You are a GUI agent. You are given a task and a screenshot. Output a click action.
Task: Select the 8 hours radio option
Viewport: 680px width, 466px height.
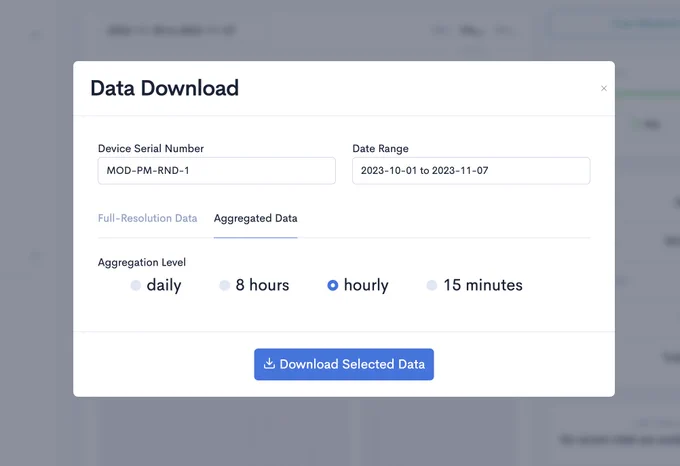coord(224,285)
